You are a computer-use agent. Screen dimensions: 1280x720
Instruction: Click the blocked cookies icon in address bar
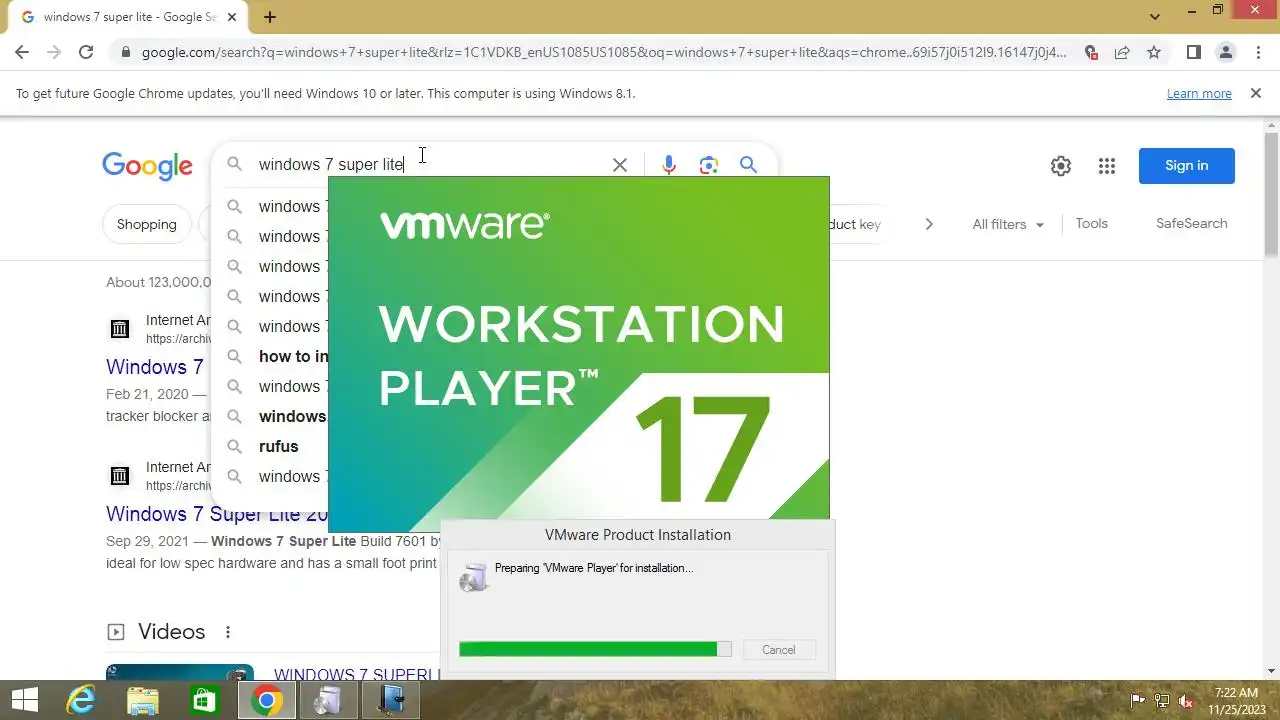[1091, 52]
